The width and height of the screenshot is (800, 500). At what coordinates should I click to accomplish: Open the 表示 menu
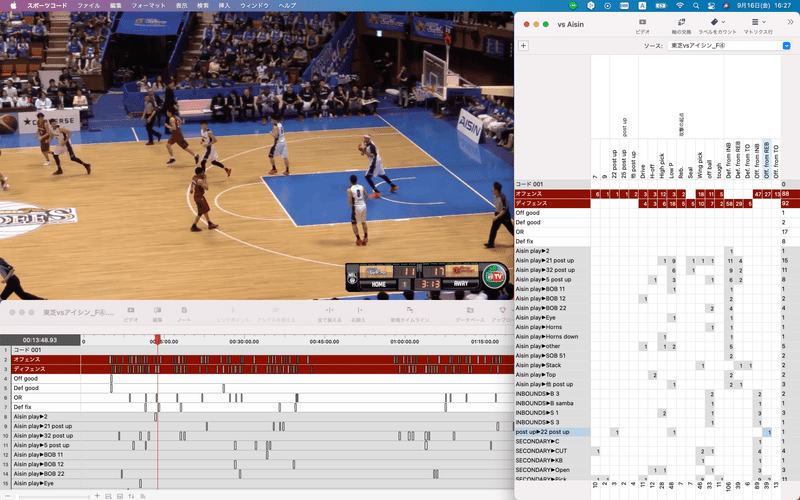point(182,6)
